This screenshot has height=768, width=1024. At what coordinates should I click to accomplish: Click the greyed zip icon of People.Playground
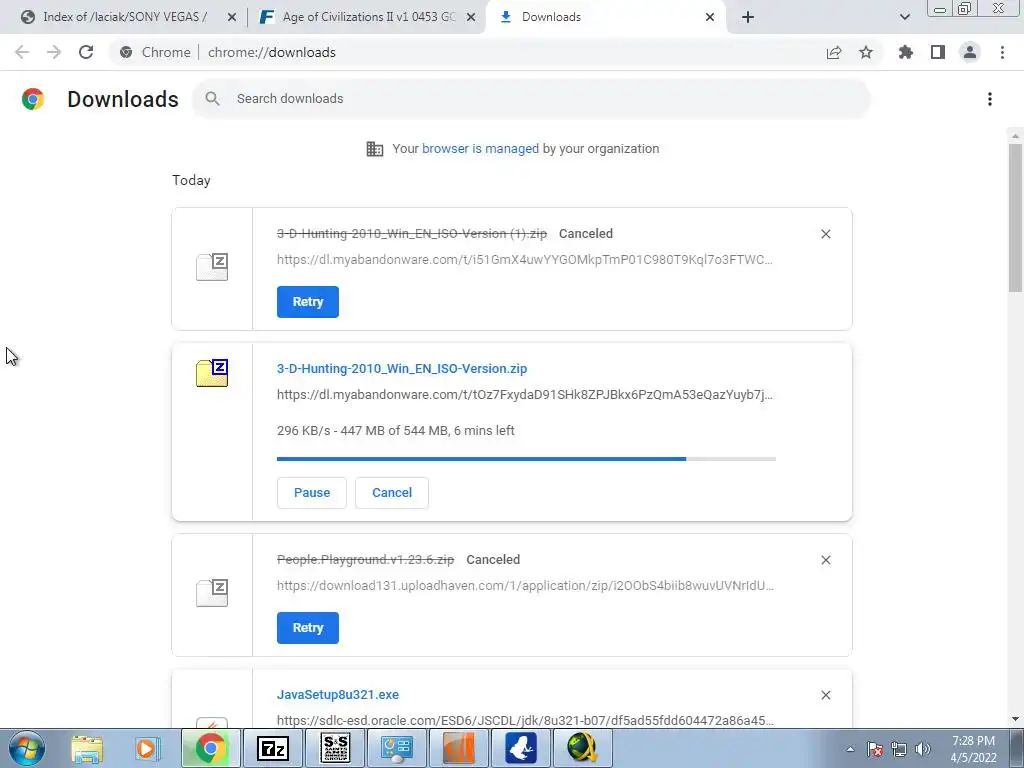coord(212,593)
